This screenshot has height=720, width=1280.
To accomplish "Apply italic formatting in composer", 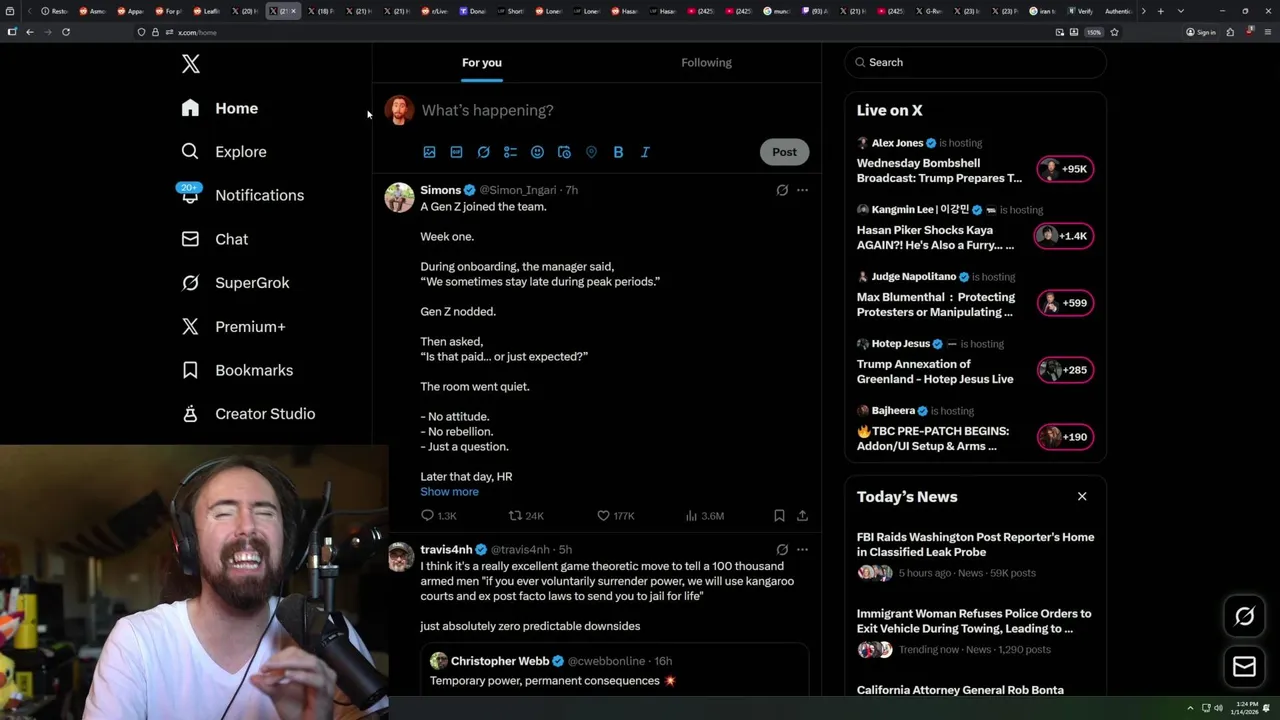I will (645, 152).
